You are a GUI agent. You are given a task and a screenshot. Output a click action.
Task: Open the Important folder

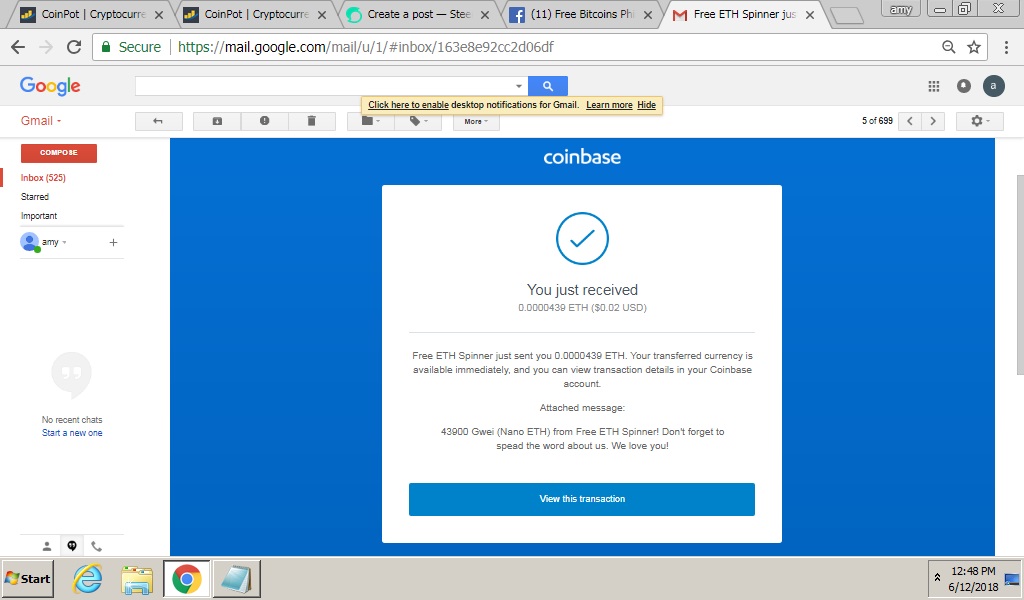(39, 215)
